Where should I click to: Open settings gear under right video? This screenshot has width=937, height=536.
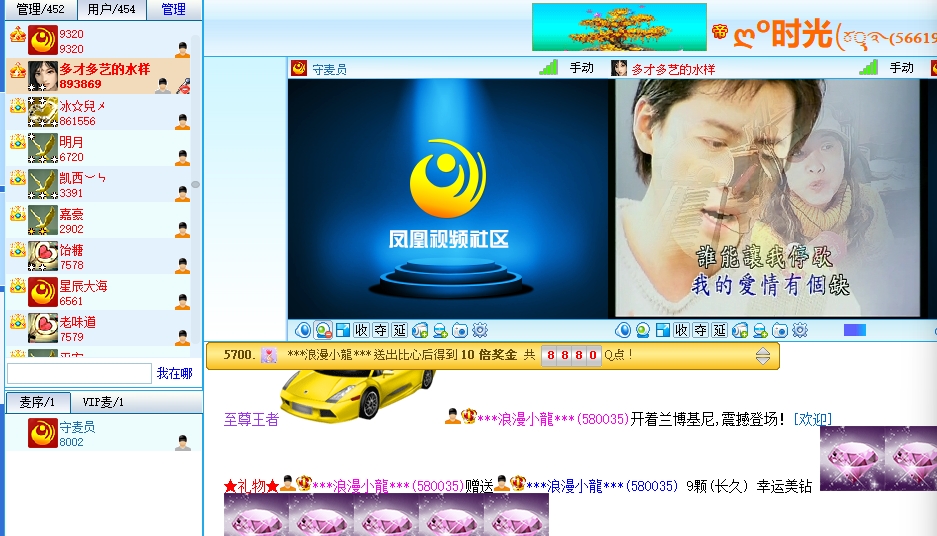pos(799,330)
